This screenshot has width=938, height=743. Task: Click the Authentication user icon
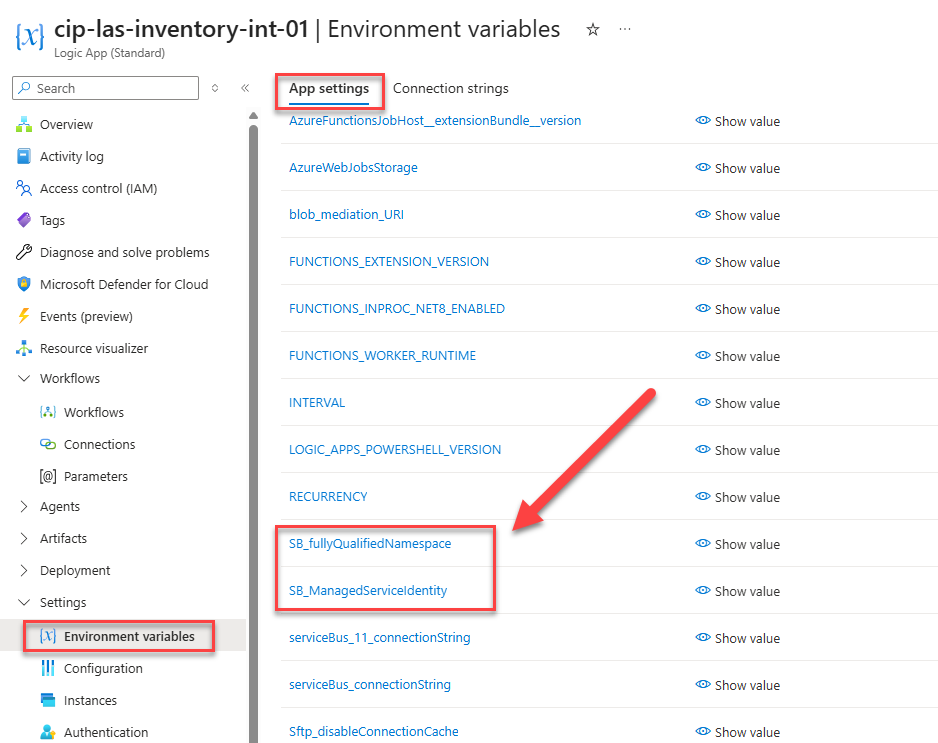point(48,732)
